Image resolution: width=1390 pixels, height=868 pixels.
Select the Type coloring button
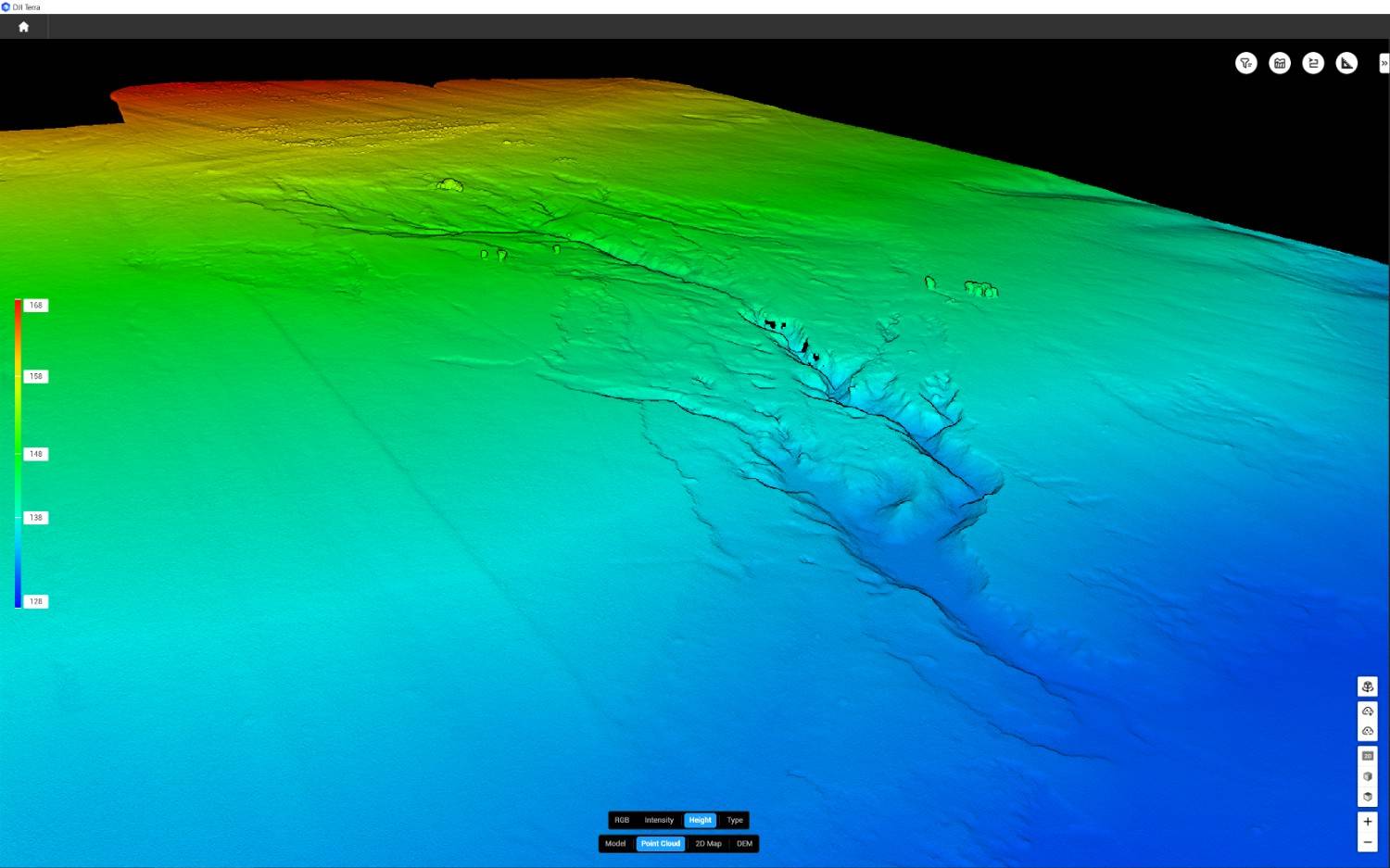735,820
